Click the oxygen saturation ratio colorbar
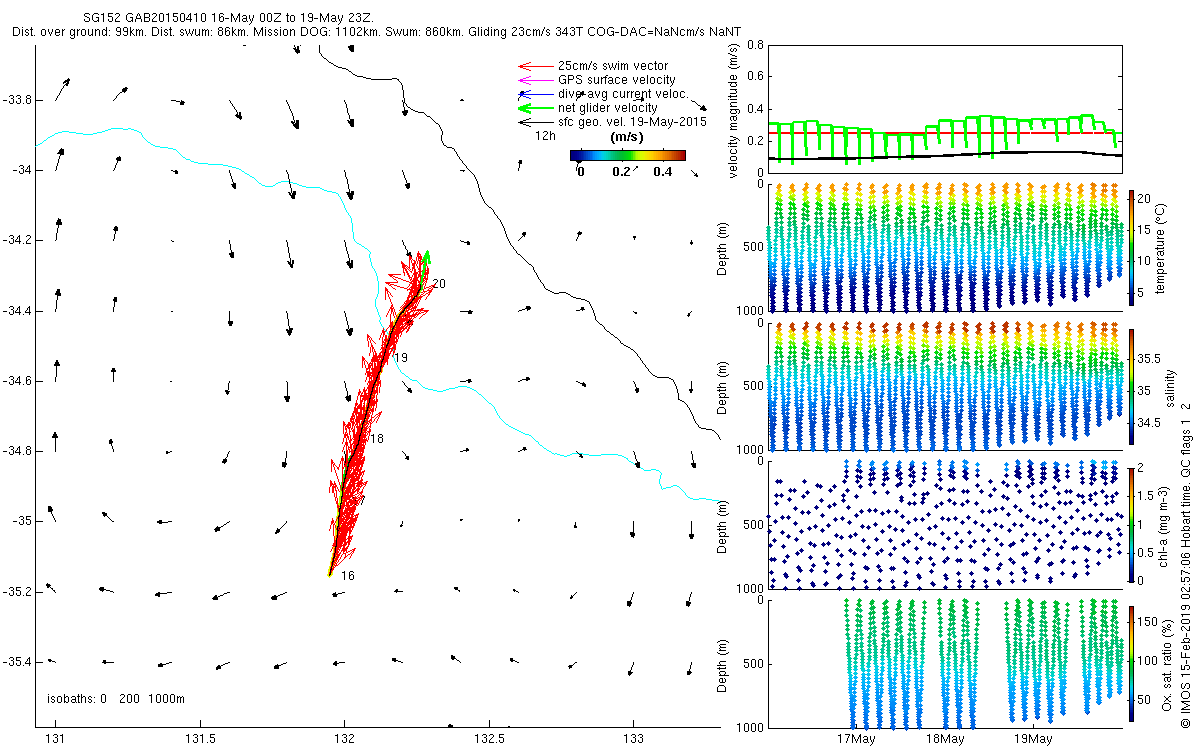Viewport: 1200px width, 750px height. coord(1131,662)
